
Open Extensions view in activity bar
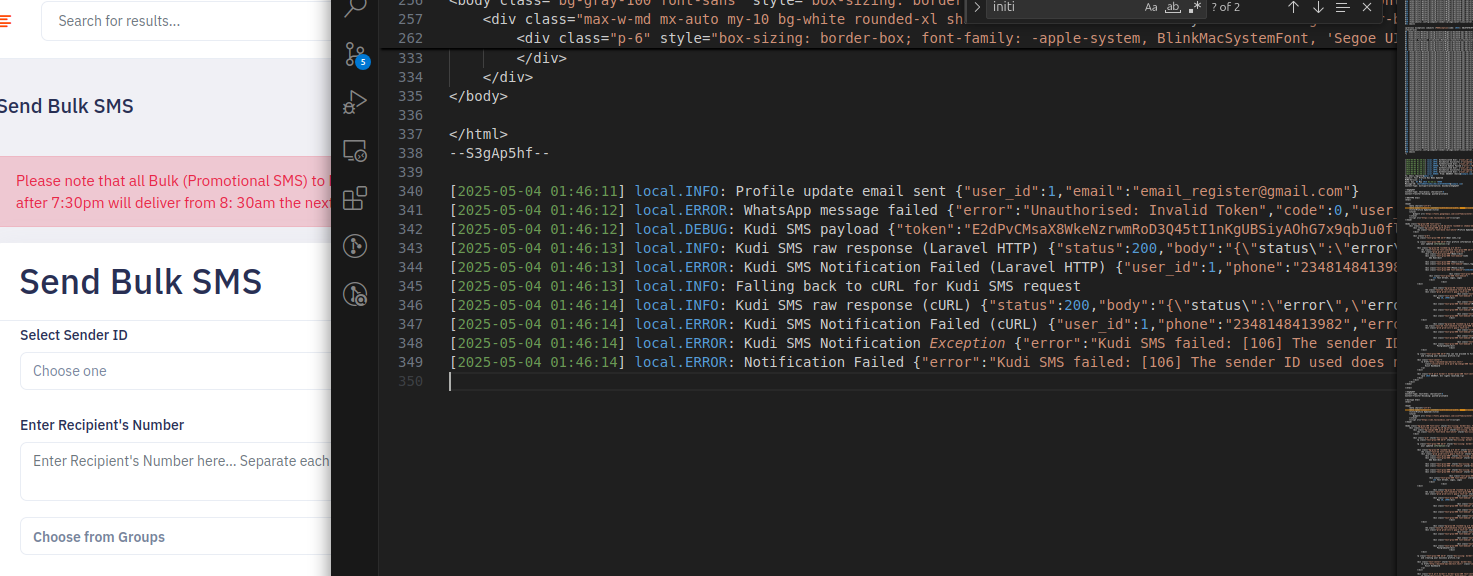pyautogui.click(x=355, y=198)
